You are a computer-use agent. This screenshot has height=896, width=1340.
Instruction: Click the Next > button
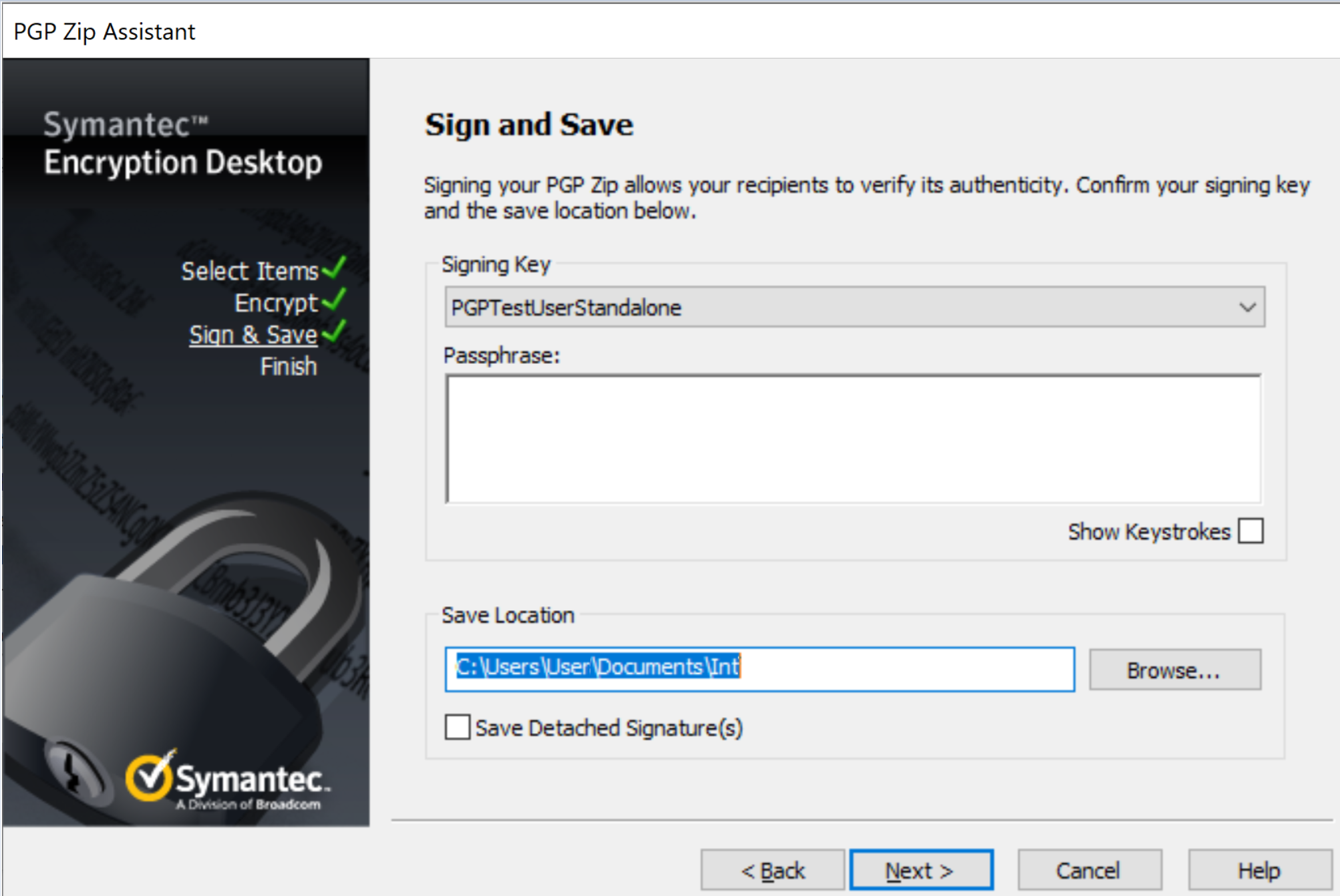[x=921, y=871]
